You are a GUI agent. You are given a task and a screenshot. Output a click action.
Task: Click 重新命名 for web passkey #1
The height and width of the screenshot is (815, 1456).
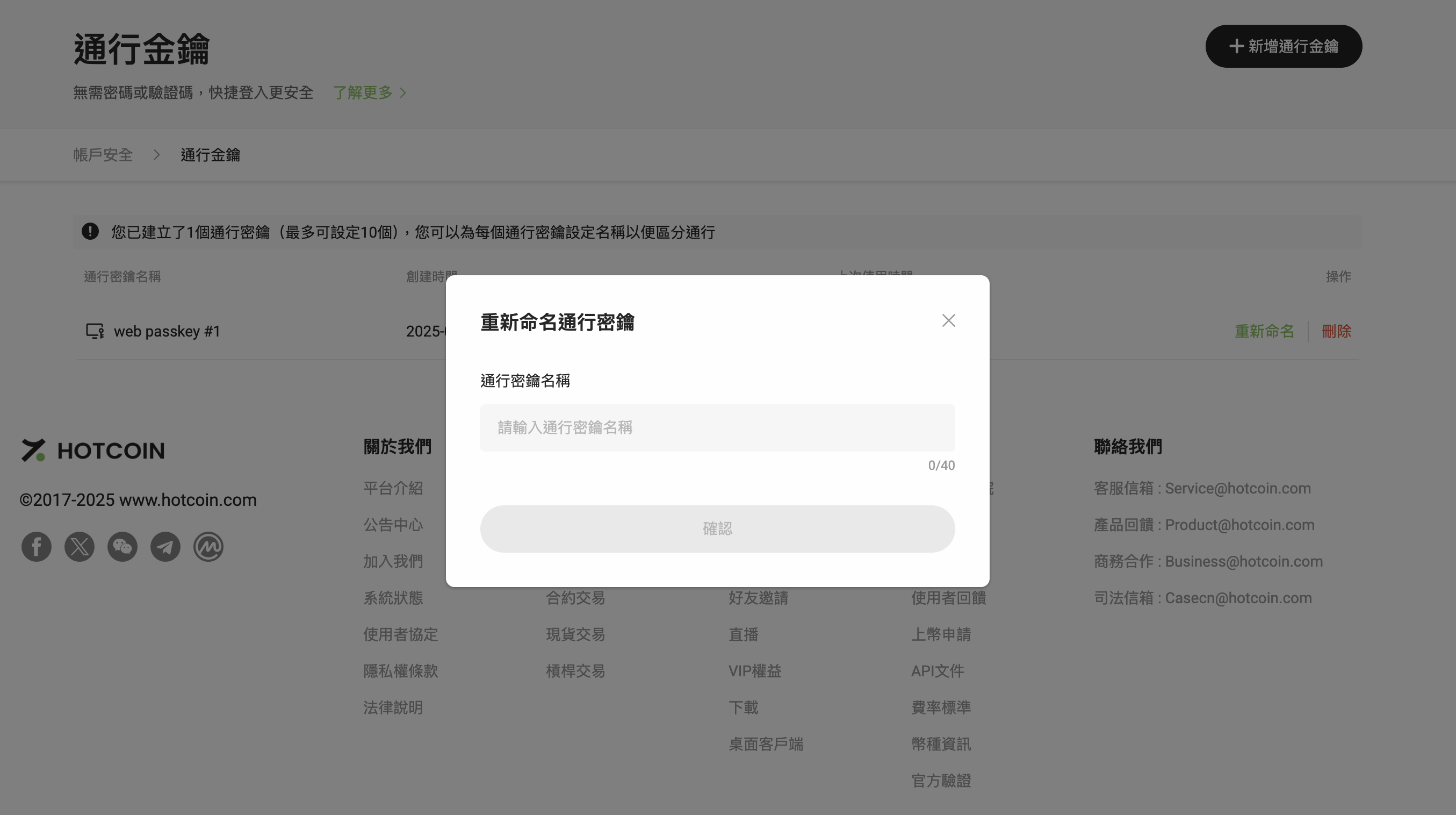coord(1264,331)
